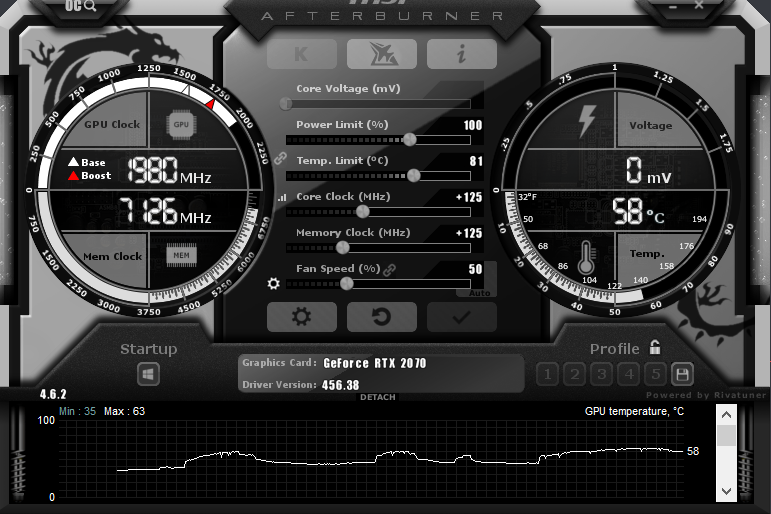771x514 pixels.
Task: Click the driver version 456.38 text
Action: click(340, 385)
